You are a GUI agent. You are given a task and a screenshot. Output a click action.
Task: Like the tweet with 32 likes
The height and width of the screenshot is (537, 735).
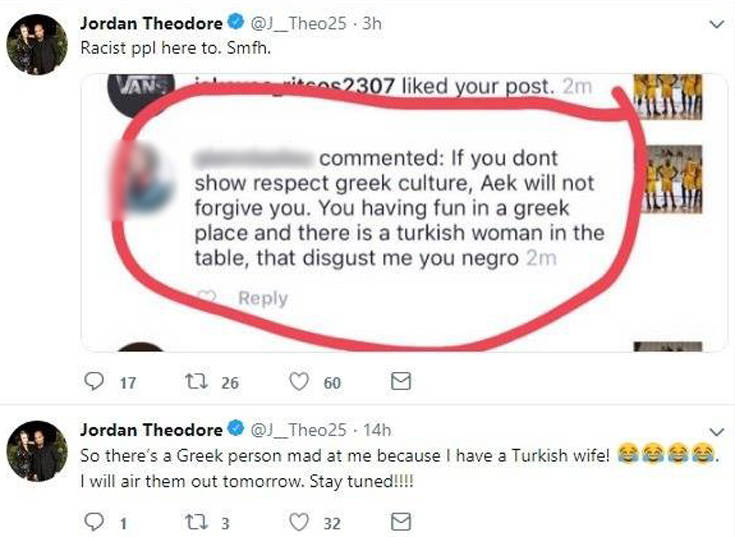pos(299,522)
